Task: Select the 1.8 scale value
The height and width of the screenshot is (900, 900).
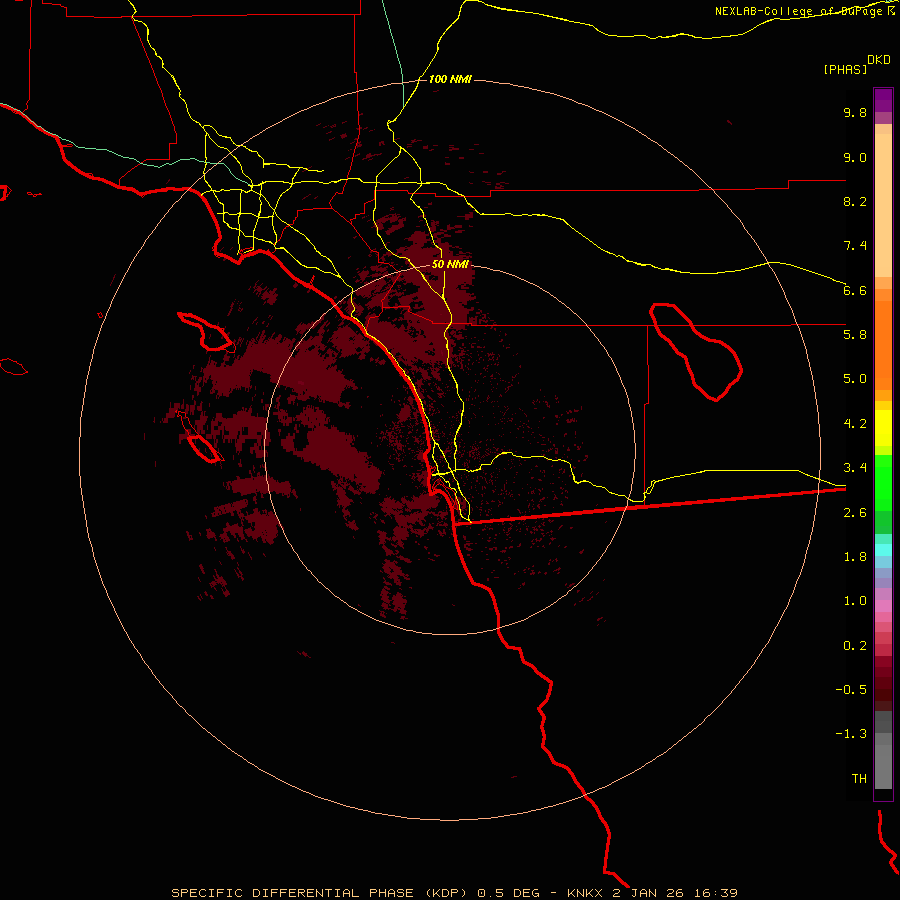Action: (x=855, y=557)
